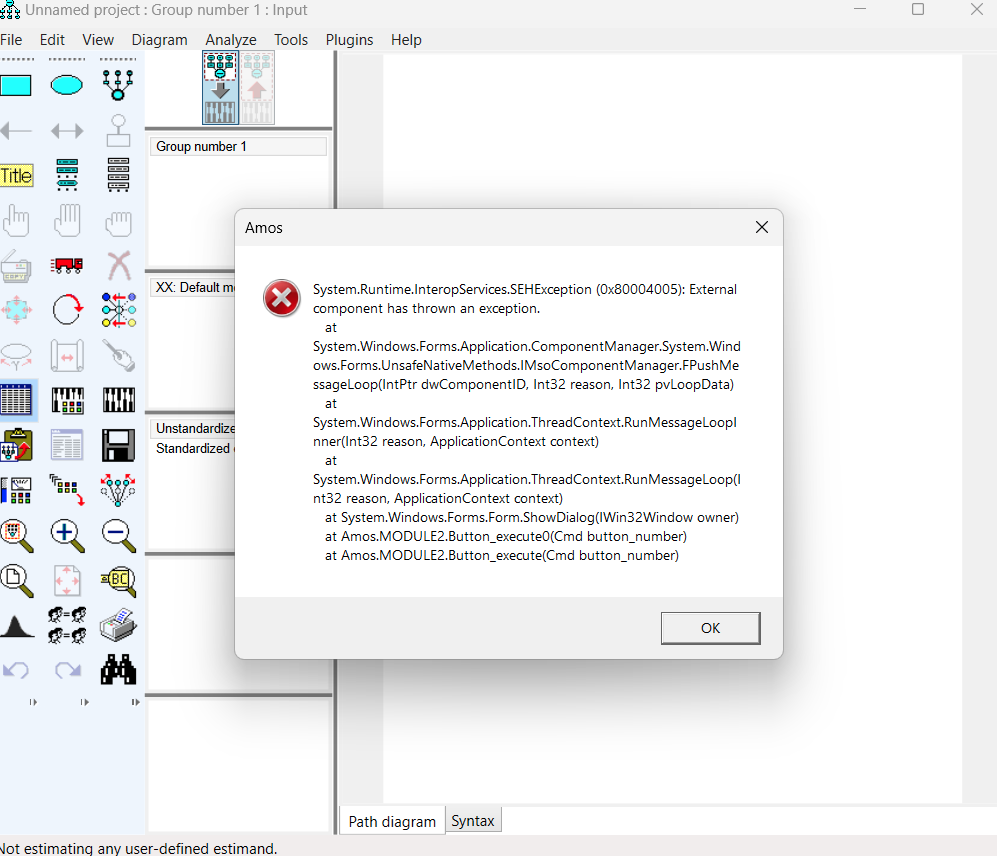
Task: Switch to the Path diagram tab
Action: click(x=392, y=822)
